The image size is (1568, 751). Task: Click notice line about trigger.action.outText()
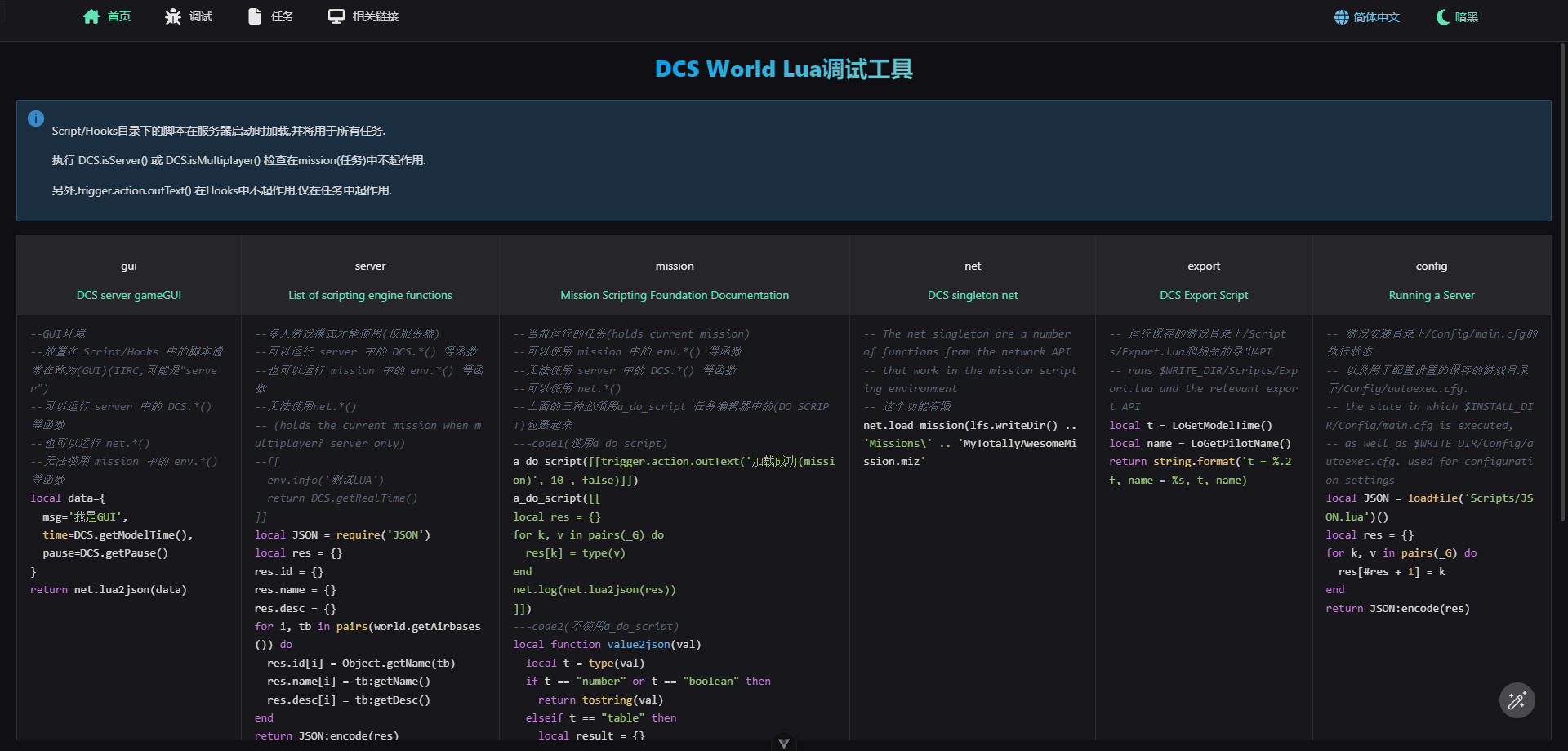[x=222, y=190]
